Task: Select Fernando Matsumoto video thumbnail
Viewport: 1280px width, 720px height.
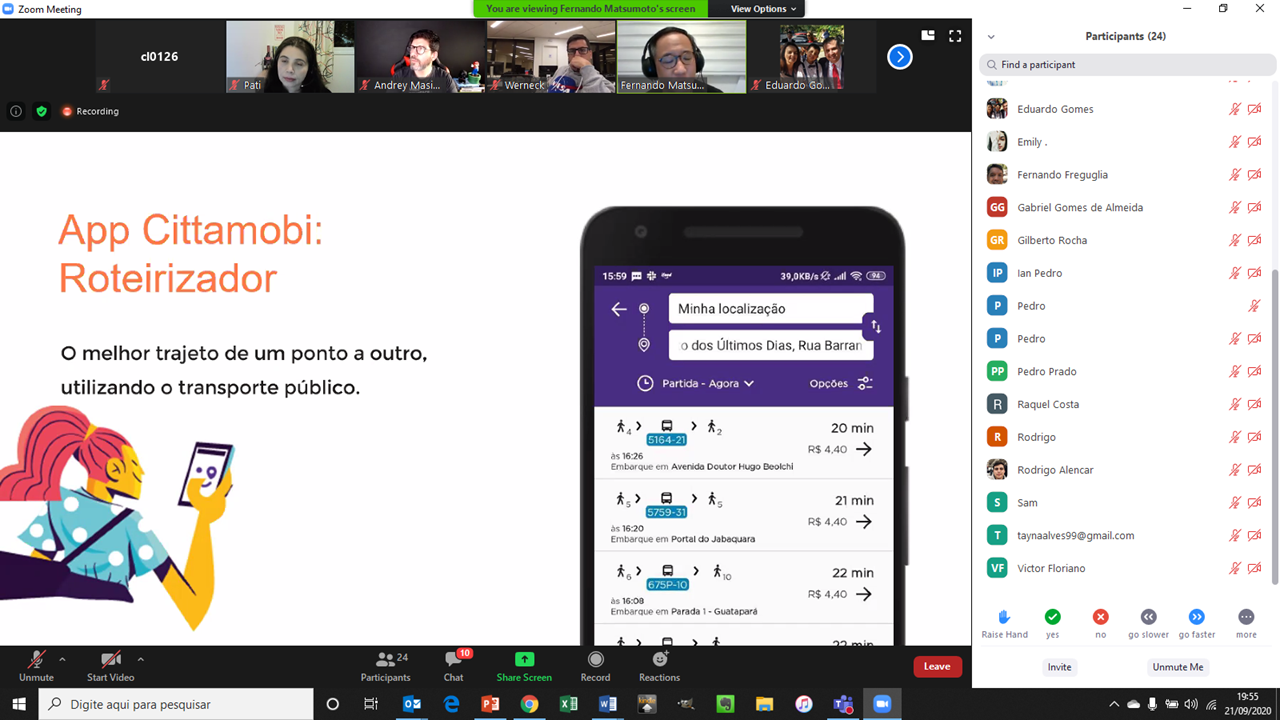Action: pyautogui.click(x=681, y=57)
